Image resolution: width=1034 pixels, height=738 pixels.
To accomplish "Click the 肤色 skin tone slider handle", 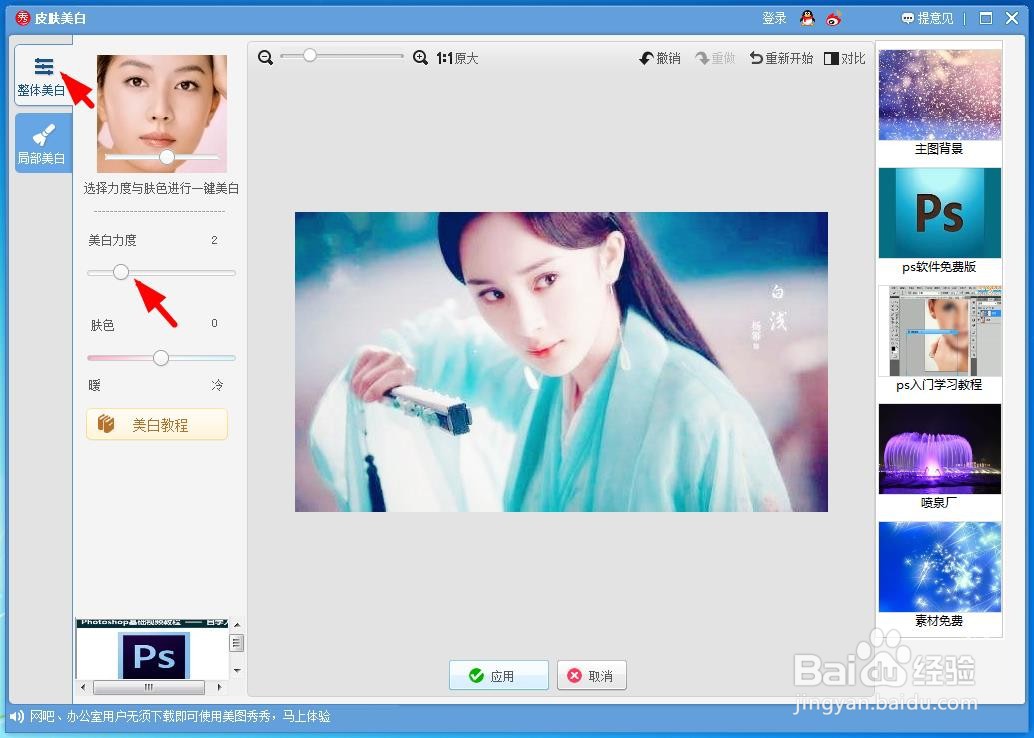I will (x=161, y=358).
